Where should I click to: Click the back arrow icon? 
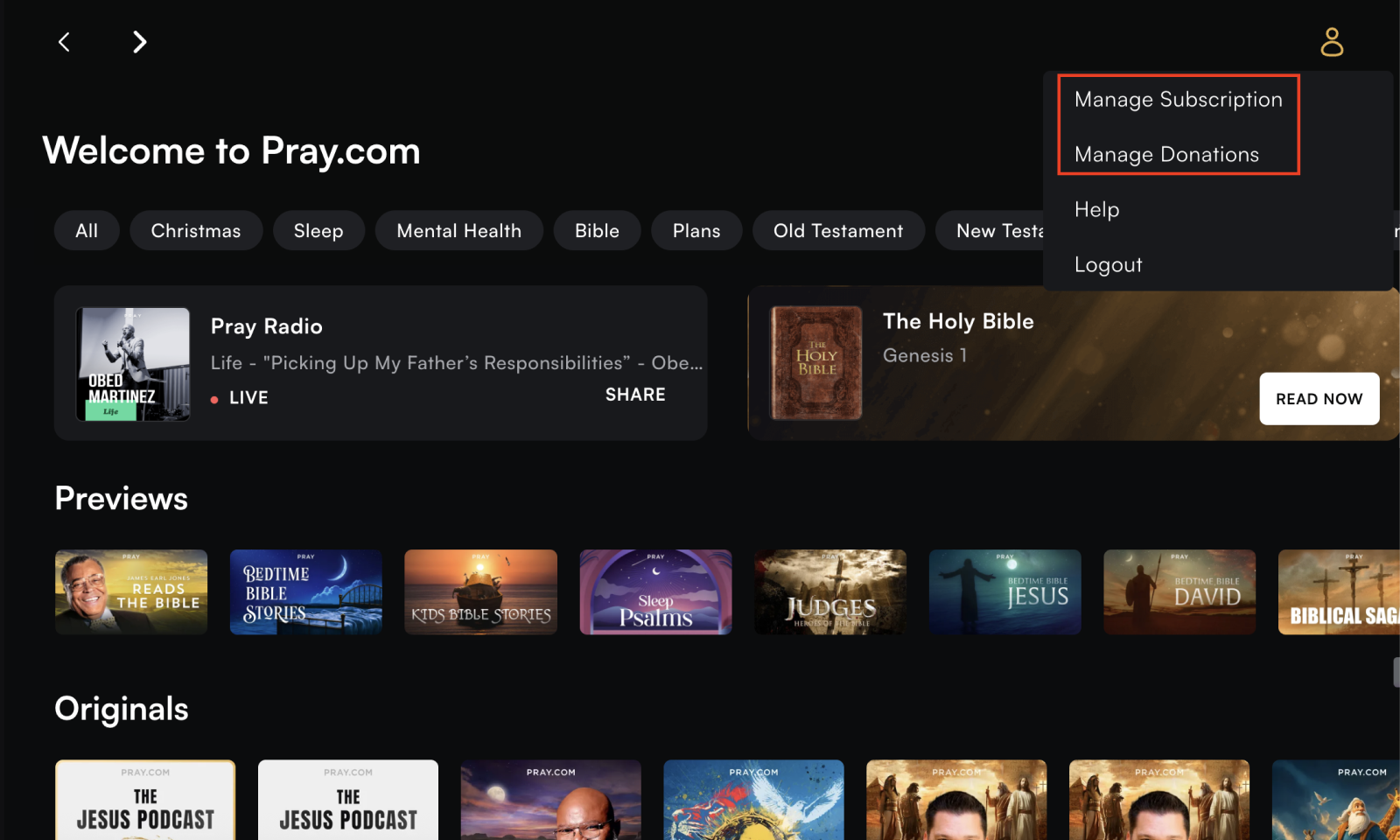tap(64, 42)
